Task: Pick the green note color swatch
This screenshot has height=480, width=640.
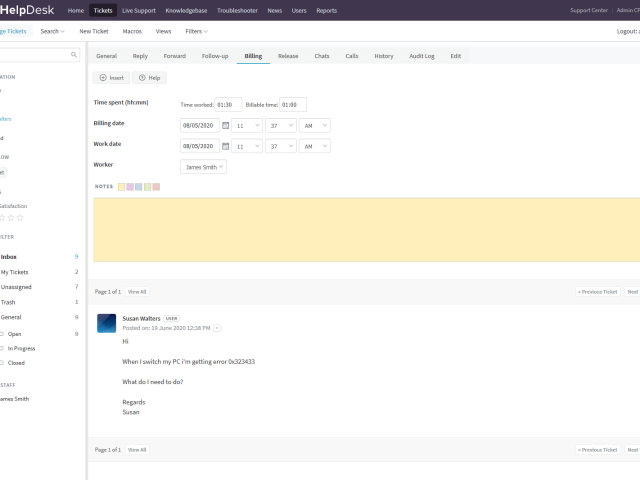Action: tap(147, 187)
